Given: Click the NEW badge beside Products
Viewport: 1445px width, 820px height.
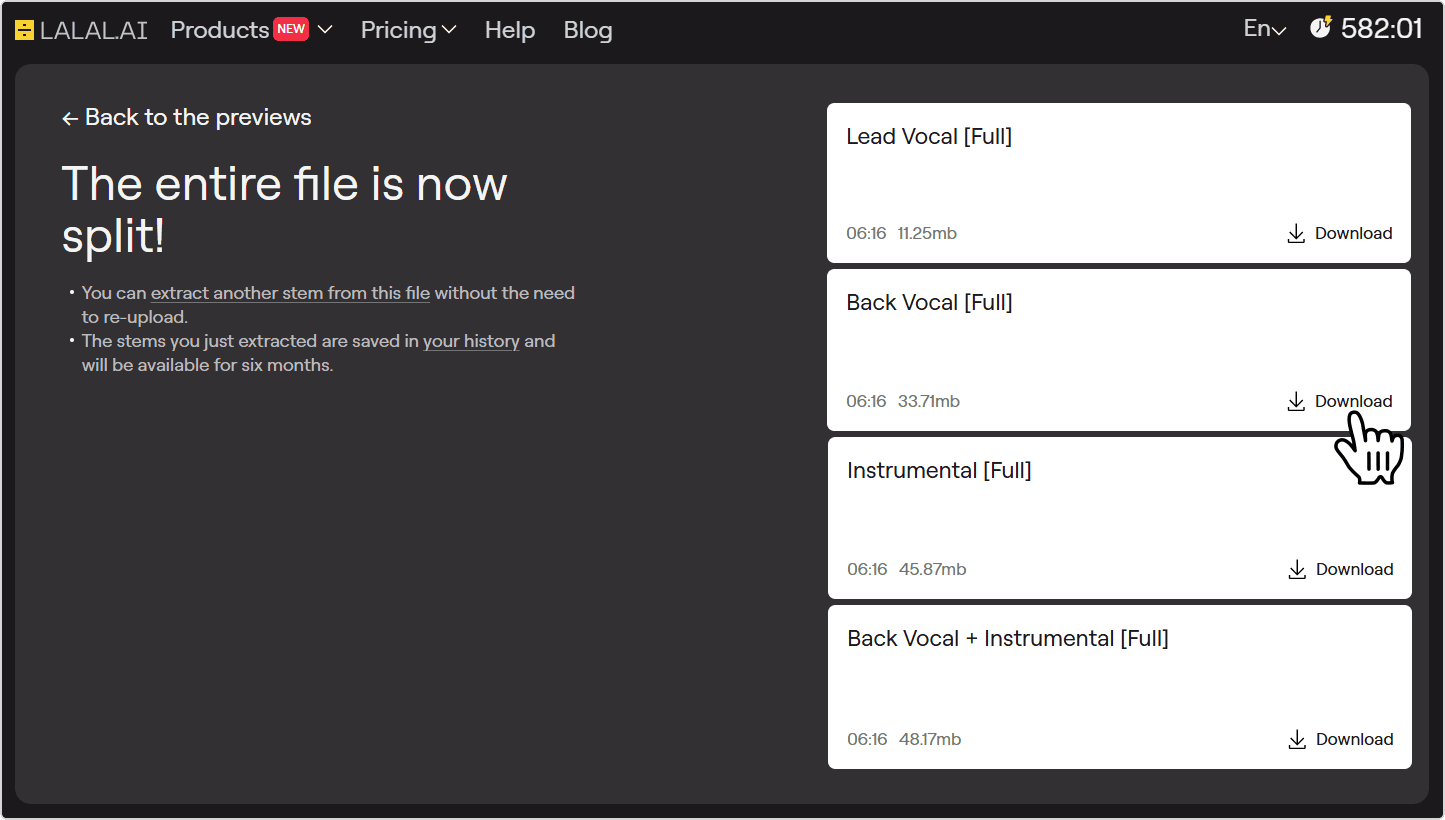Looking at the screenshot, I should pos(291,29).
